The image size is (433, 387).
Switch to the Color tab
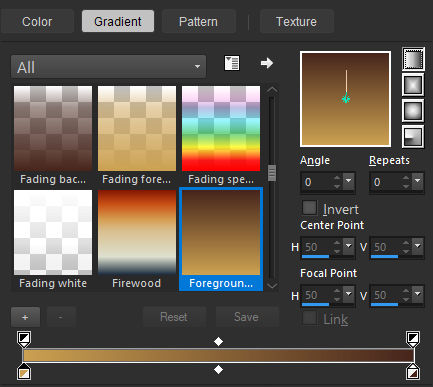pos(37,22)
